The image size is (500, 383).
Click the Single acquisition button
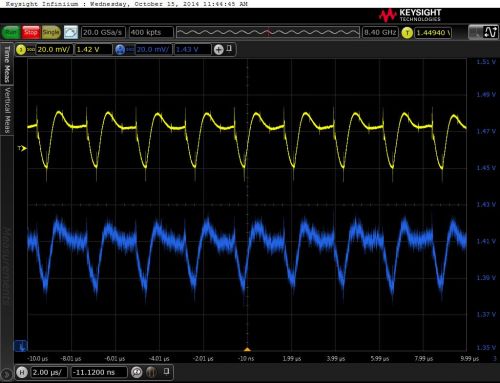[x=51, y=32]
